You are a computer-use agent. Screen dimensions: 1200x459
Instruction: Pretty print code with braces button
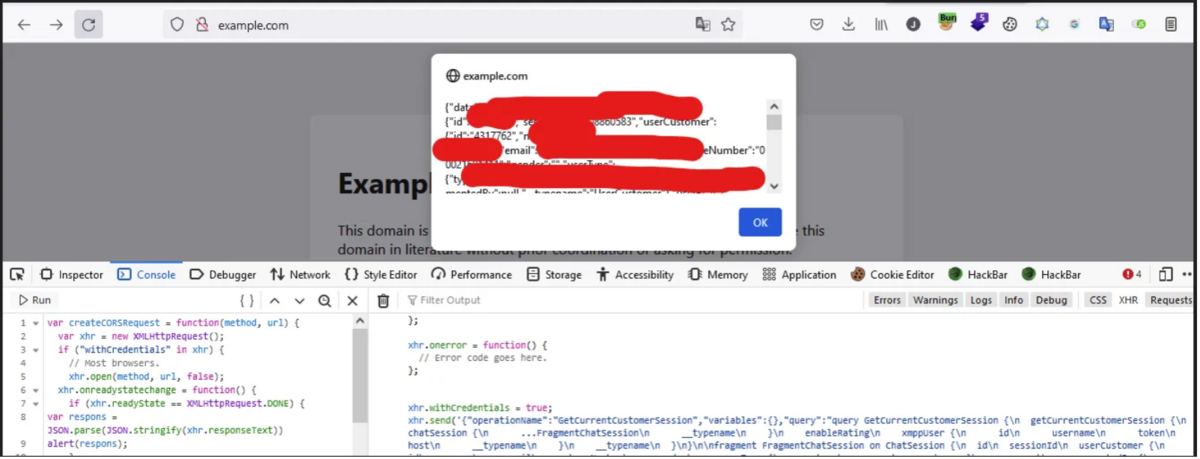247,300
